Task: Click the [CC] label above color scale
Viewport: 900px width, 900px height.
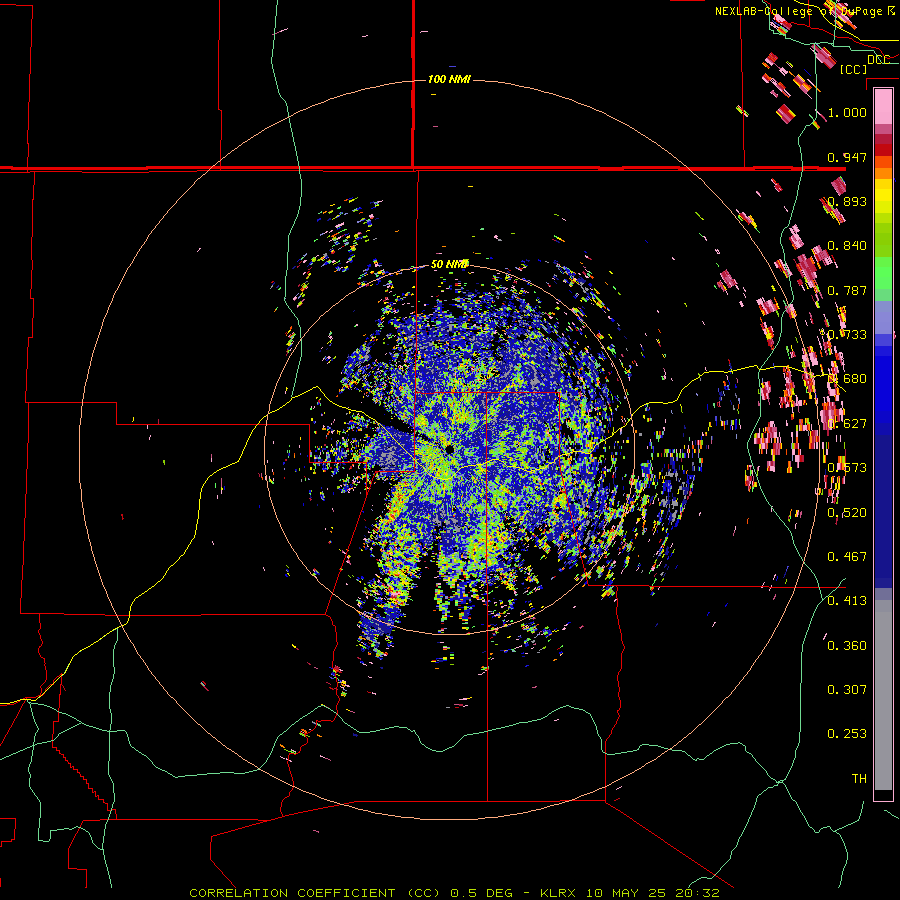Action: 854,69
